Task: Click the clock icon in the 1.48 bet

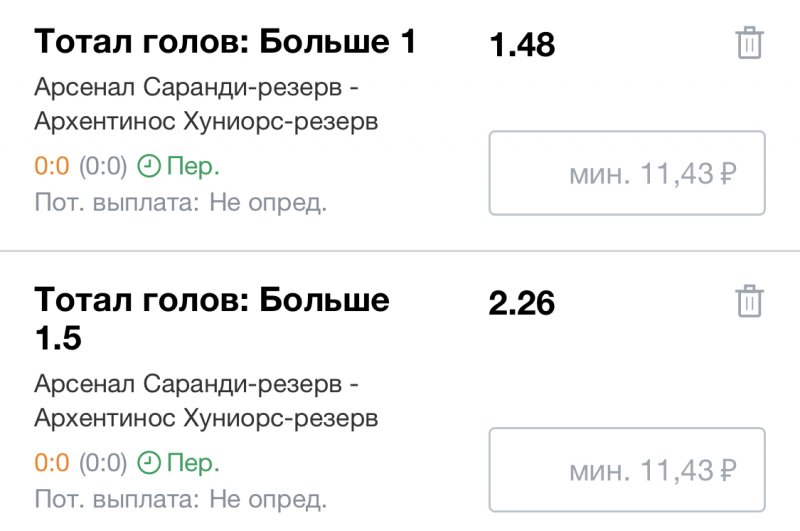Action: (x=148, y=165)
